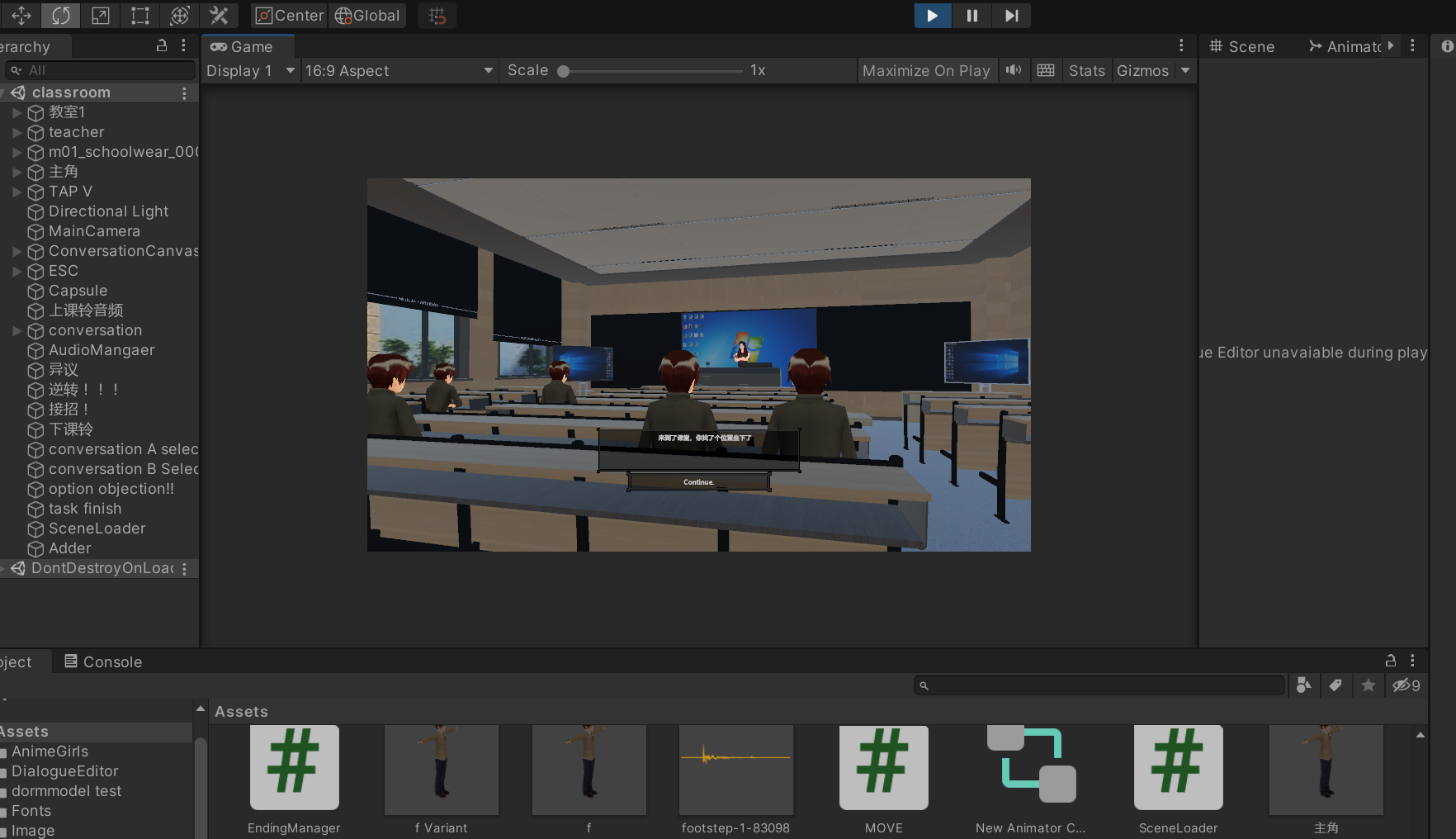1456x839 pixels.
Task: Open the Display 1 dropdown
Action: pyautogui.click(x=250, y=71)
